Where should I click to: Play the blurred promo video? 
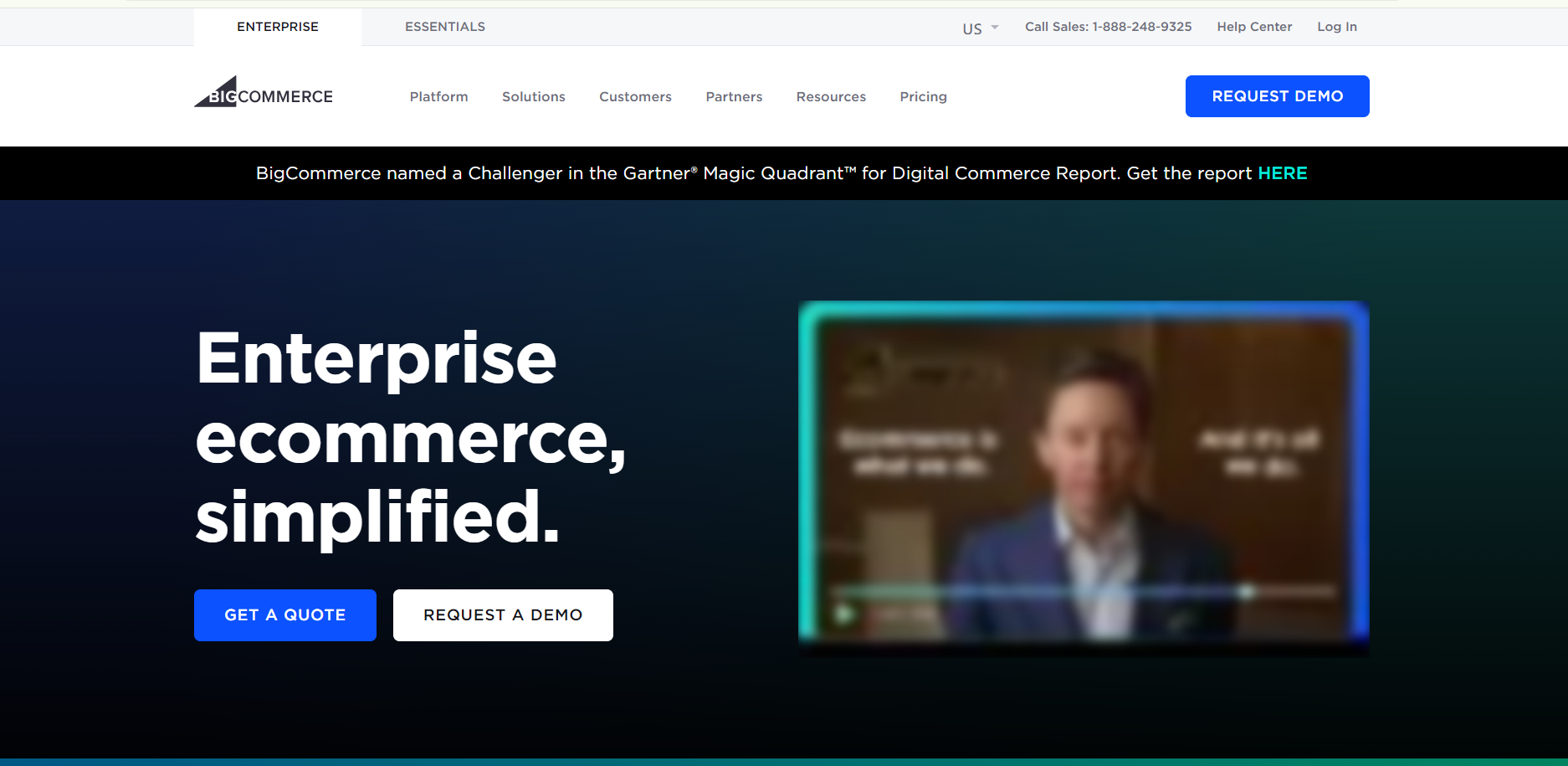point(844,614)
